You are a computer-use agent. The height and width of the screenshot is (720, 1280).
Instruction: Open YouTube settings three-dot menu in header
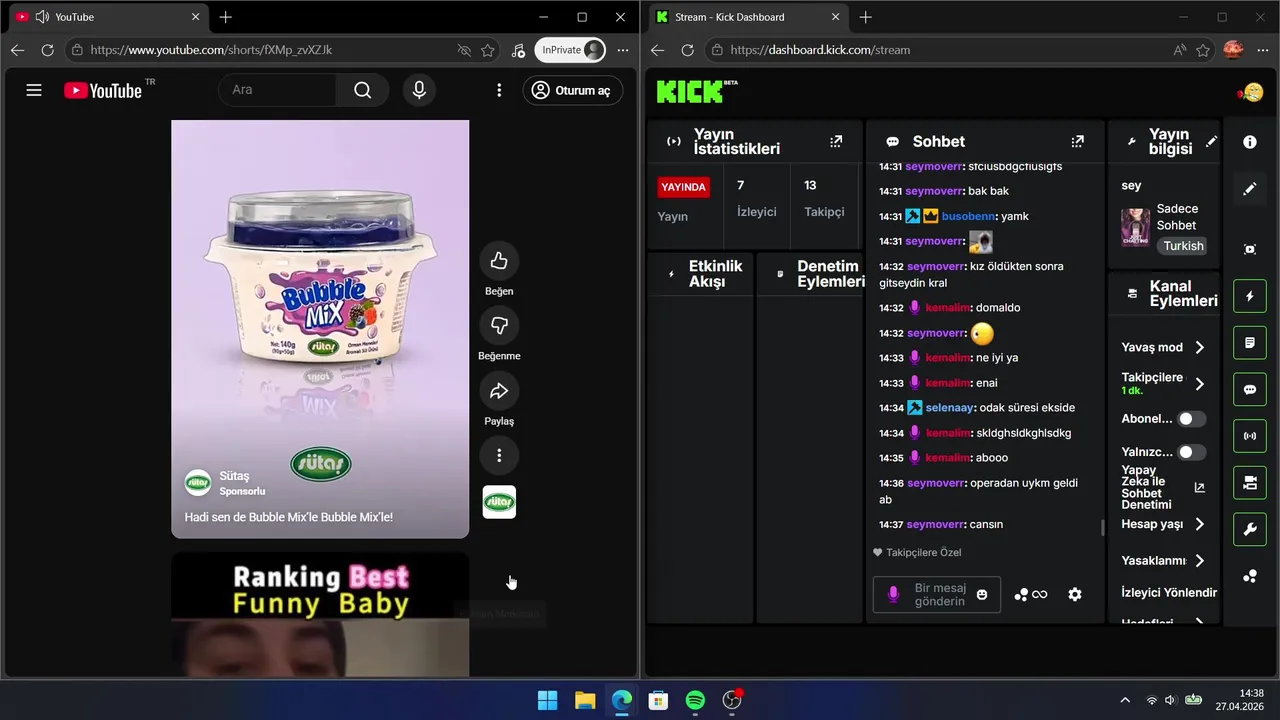(499, 90)
